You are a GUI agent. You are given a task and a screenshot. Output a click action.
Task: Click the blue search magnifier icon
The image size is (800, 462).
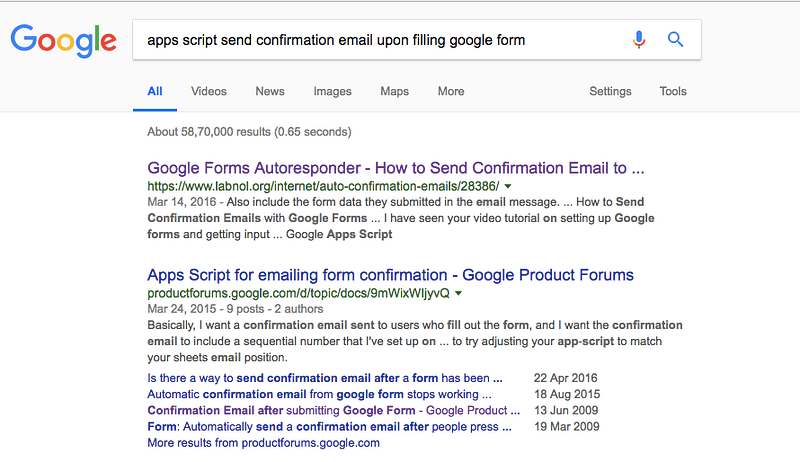click(x=675, y=40)
